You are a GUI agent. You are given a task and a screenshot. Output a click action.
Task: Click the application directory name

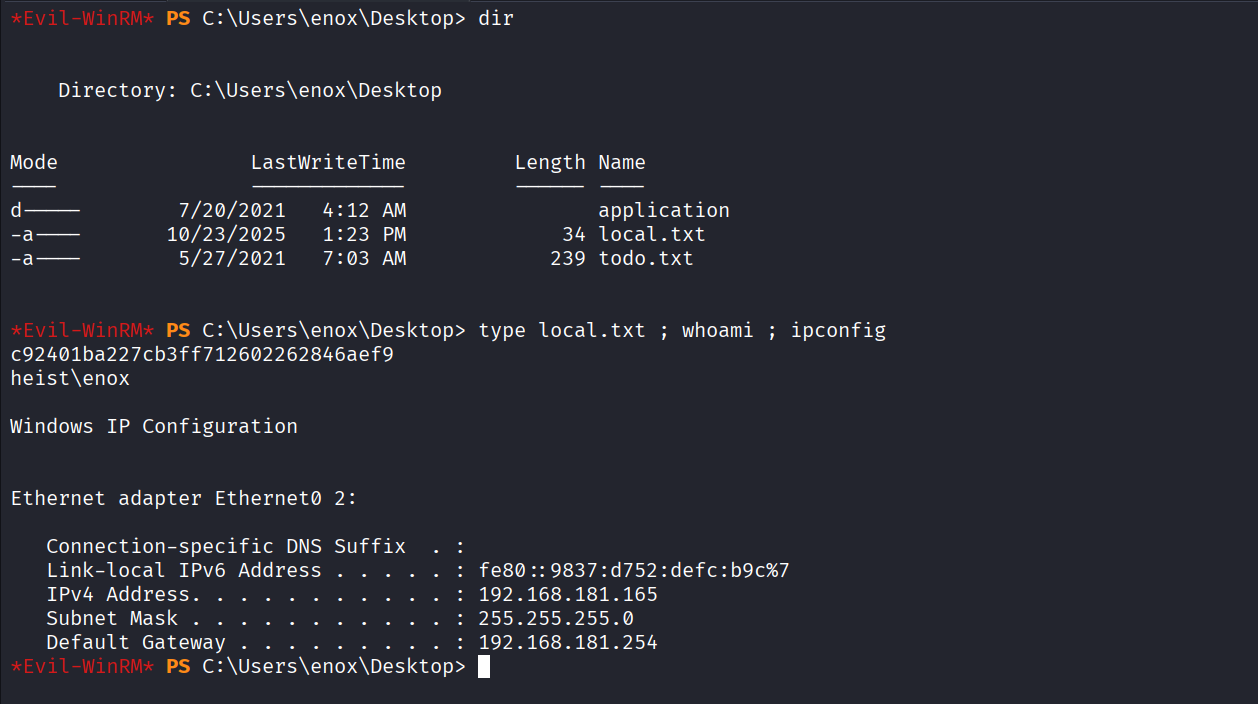663,211
